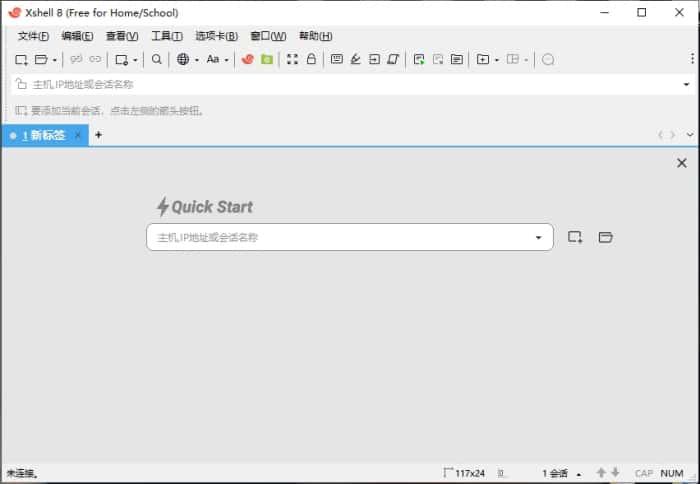Launch Xftp from the green toolbar icon

(x=267, y=60)
